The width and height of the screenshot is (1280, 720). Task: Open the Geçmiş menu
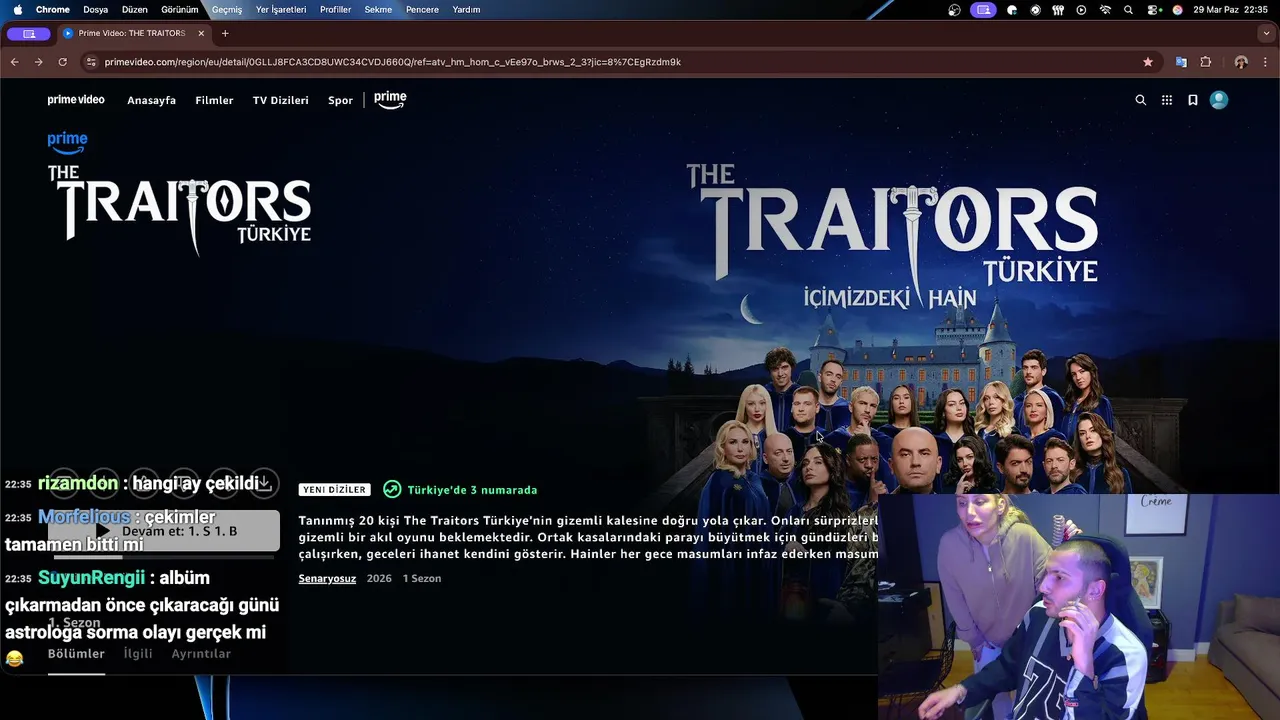point(227,10)
